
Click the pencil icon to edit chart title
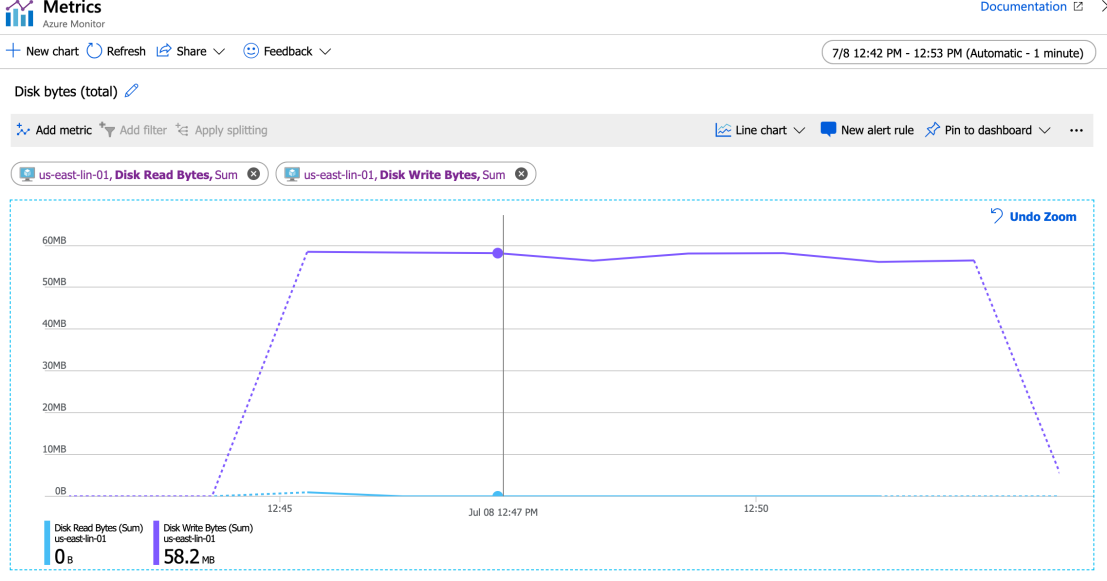131,91
